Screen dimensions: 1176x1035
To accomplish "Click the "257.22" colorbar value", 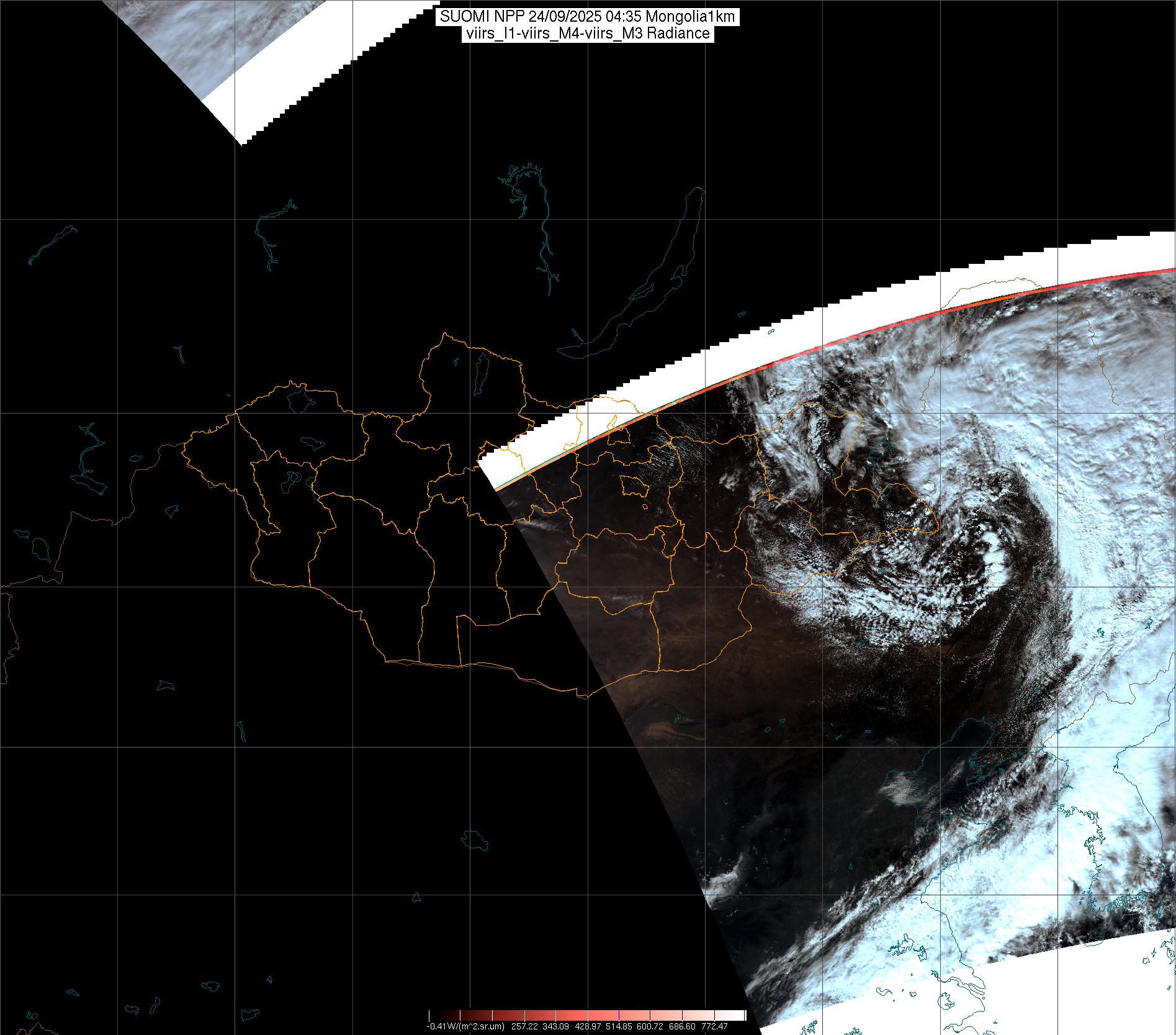I will (525, 1026).
